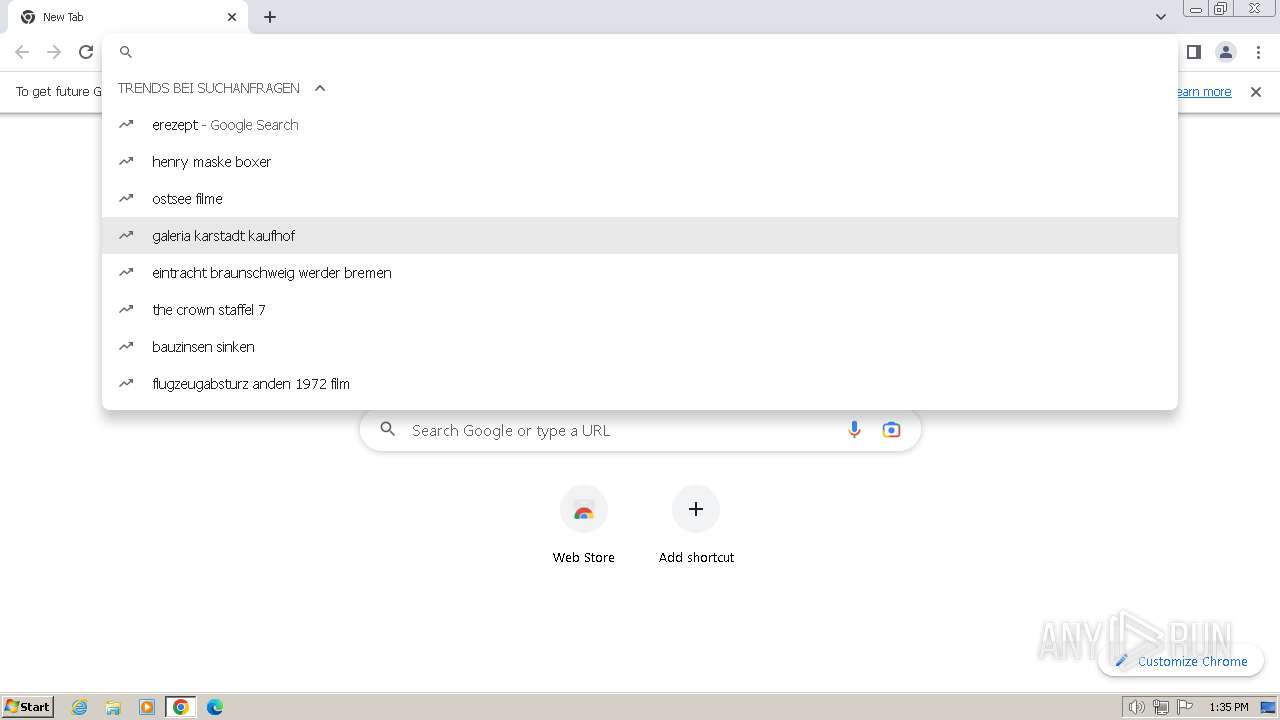Click the show desktop icon beside the clock
This screenshot has height=720, width=1280.
click(1268, 707)
